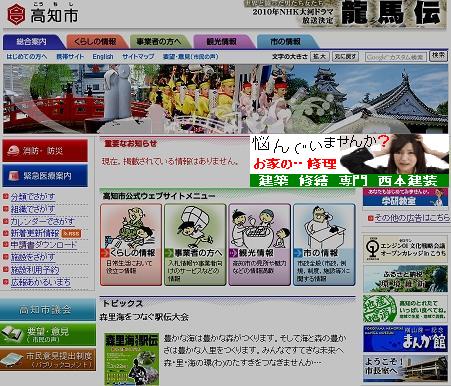This screenshot has width=451, height=386.
Task: Switch to the くらしの情報 tab
Action: (96, 42)
